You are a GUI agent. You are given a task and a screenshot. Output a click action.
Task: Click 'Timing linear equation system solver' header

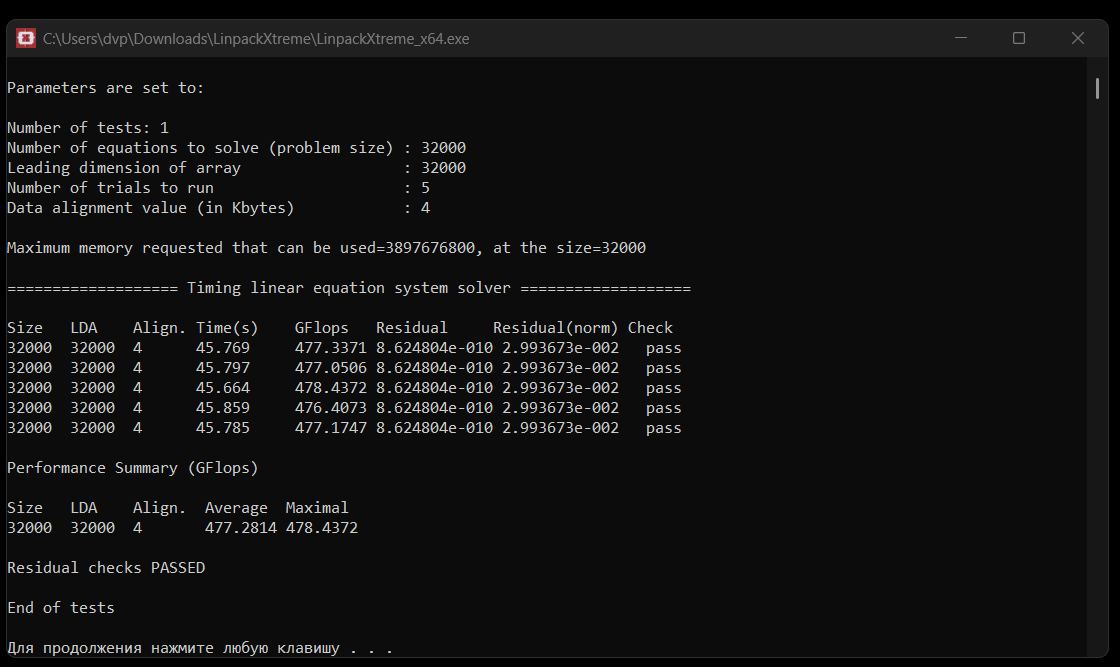[x=349, y=288]
